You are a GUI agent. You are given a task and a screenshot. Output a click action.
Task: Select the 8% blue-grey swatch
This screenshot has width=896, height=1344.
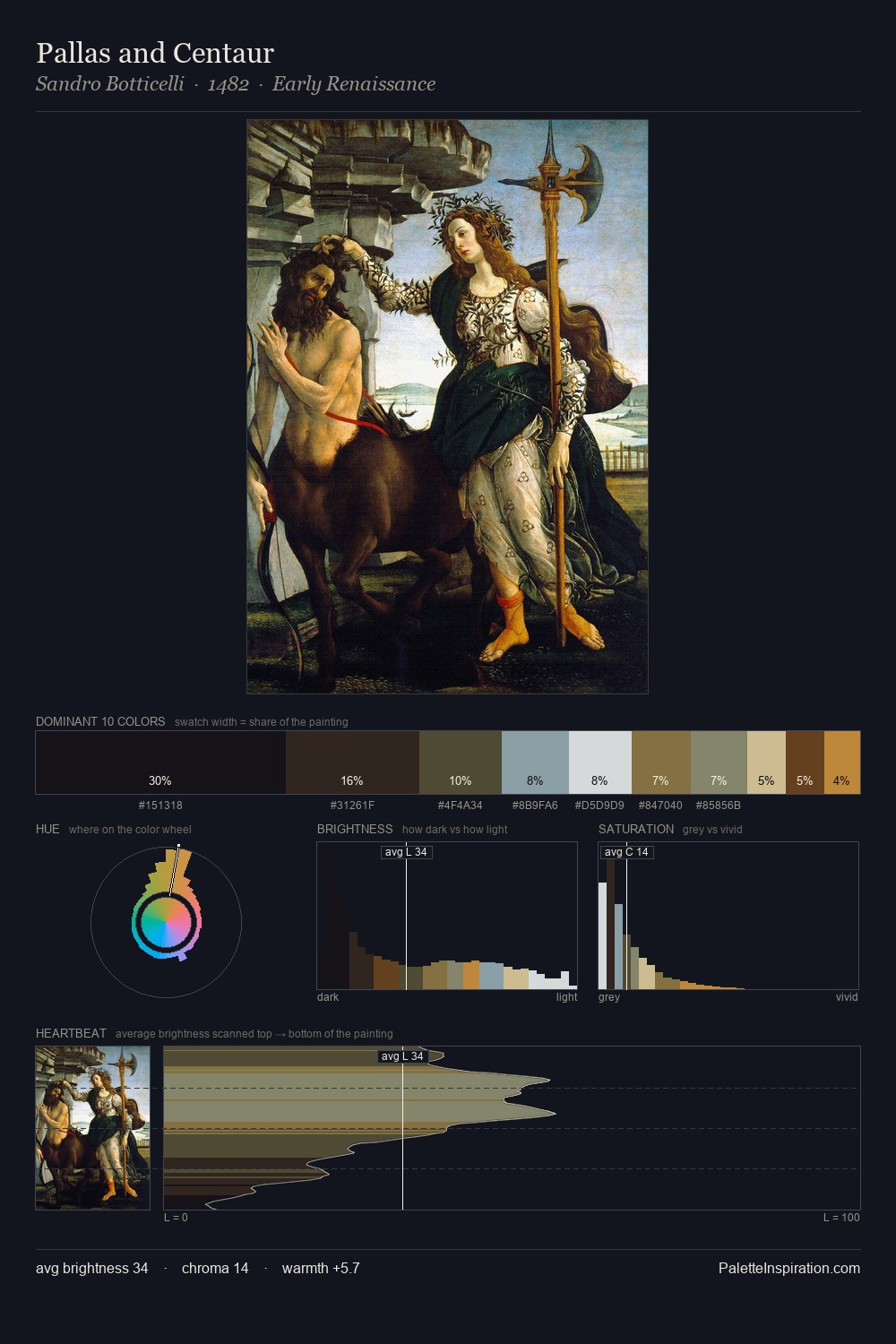tap(535, 762)
